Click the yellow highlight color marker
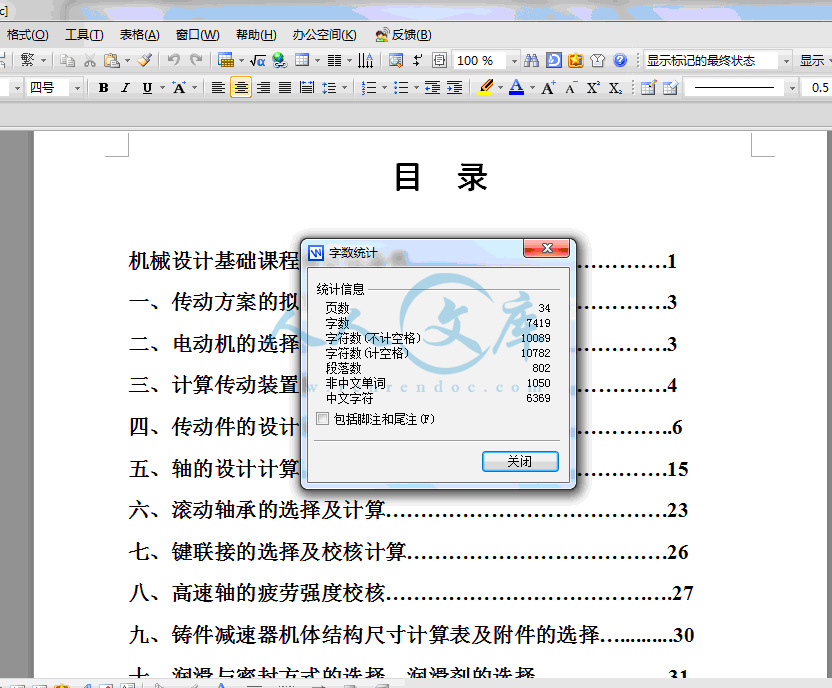Viewport: 832px width, 688px height. click(485, 87)
